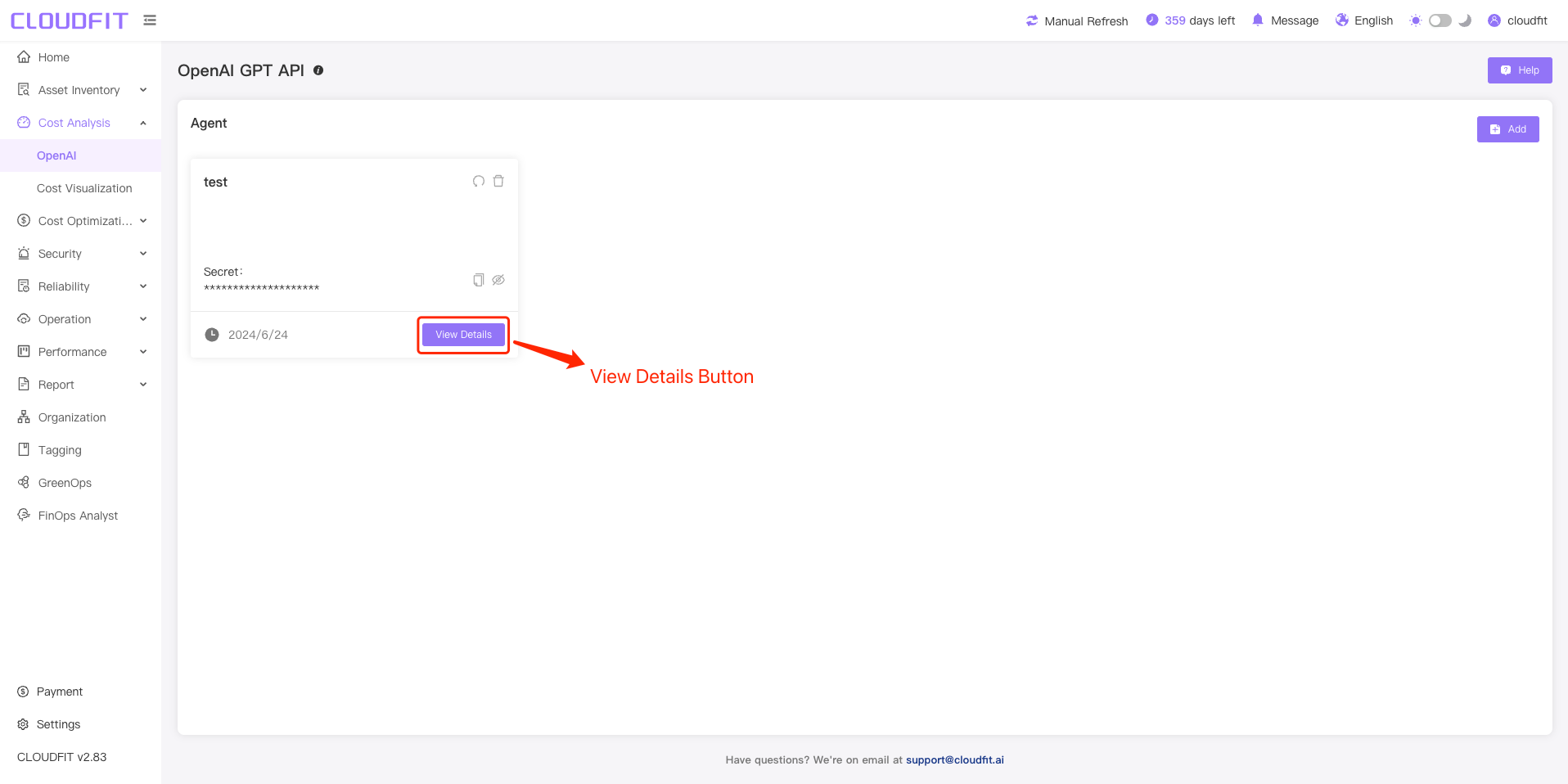Image resolution: width=1568 pixels, height=784 pixels.
Task: Refresh the test agent card
Action: pos(479,181)
